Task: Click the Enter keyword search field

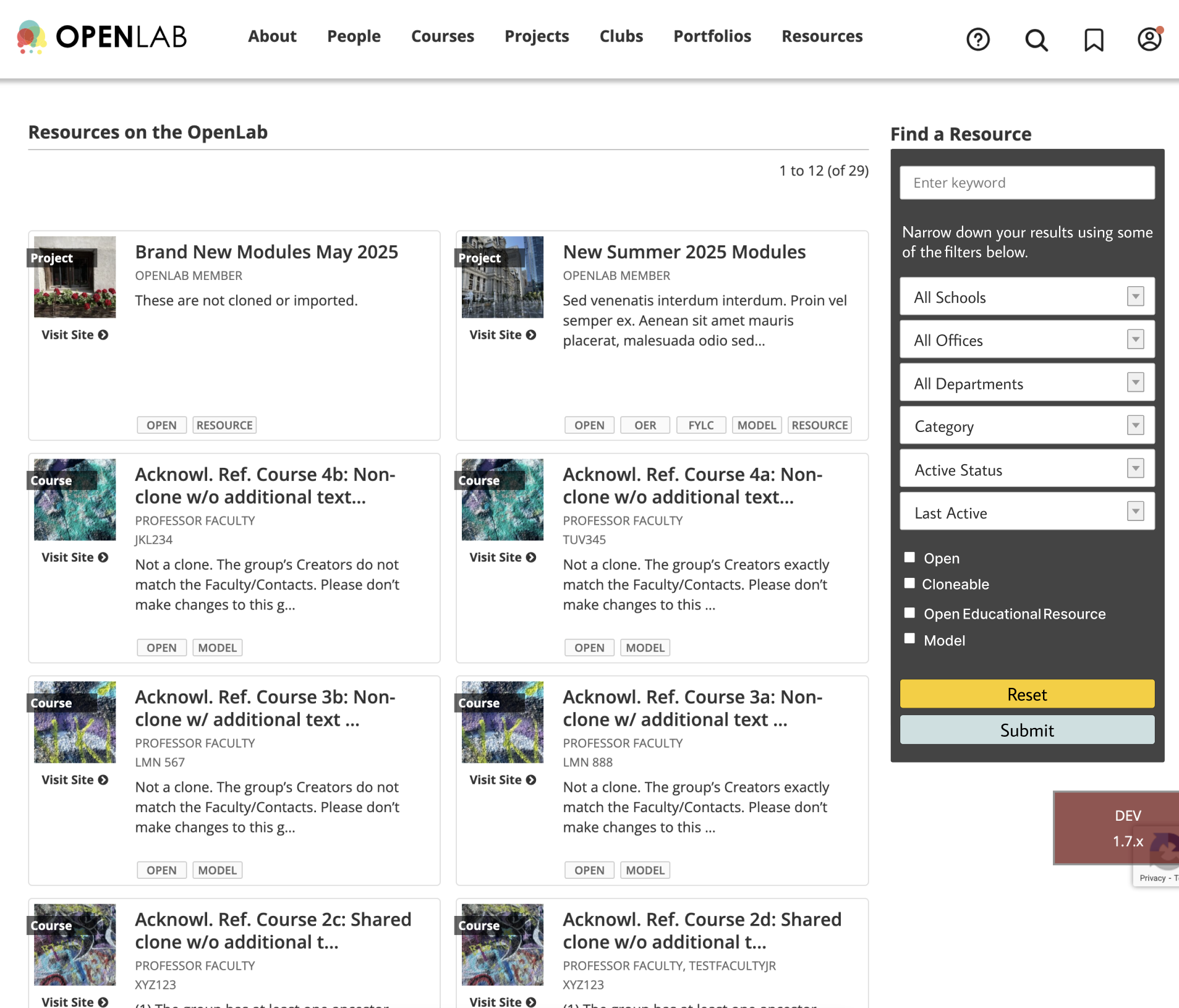Action: (1026, 183)
